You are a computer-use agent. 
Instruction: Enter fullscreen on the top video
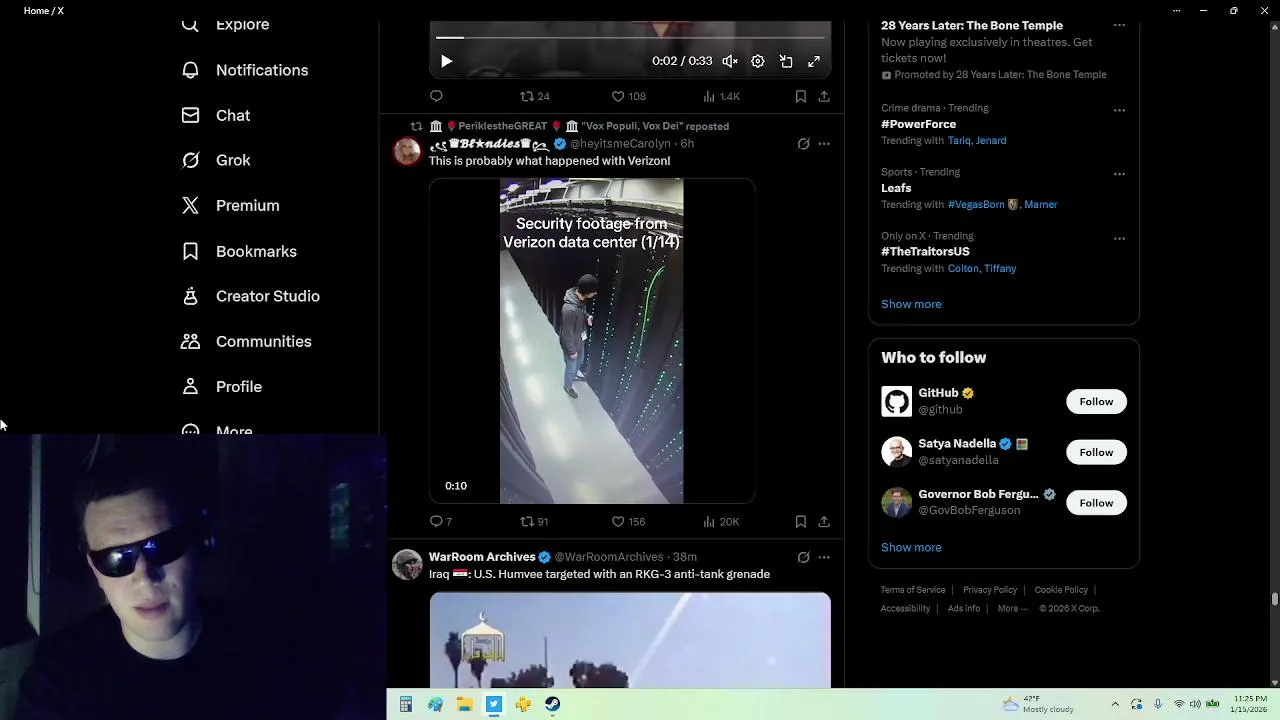pyautogui.click(x=814, y=61)
